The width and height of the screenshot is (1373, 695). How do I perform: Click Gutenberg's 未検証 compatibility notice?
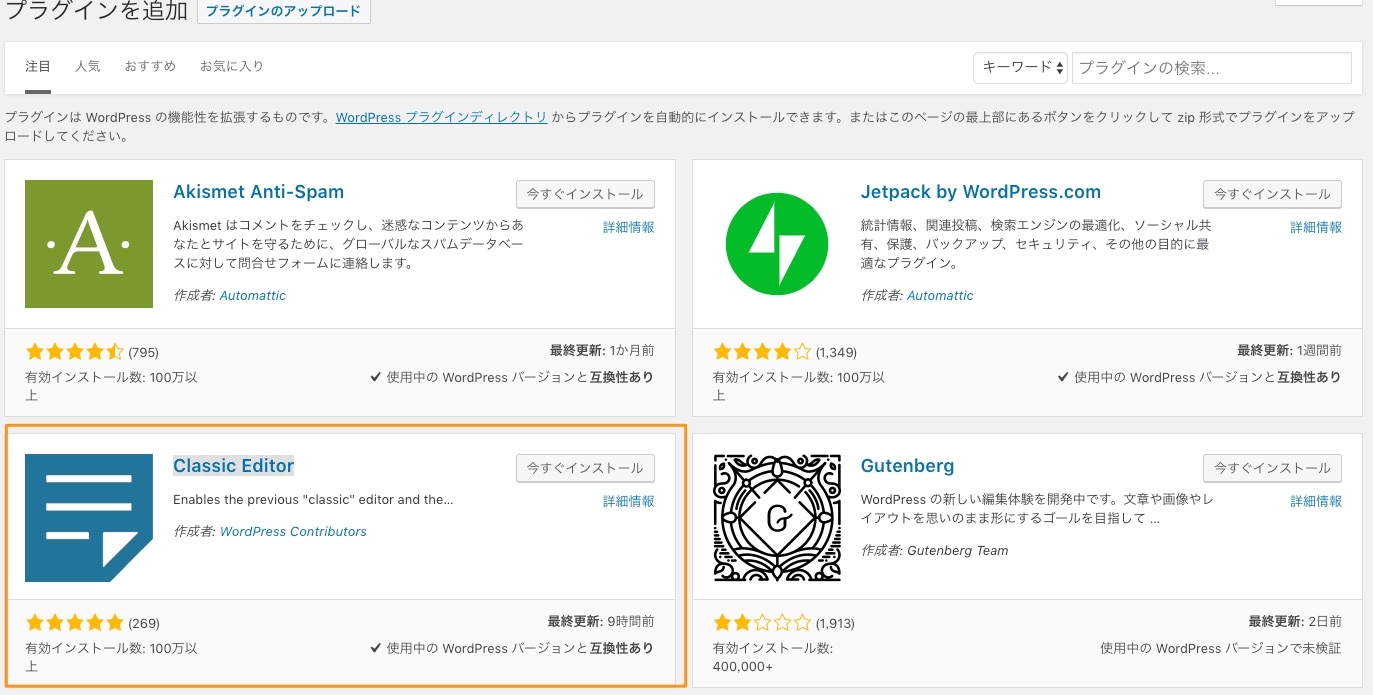[x=1221, y=649]
